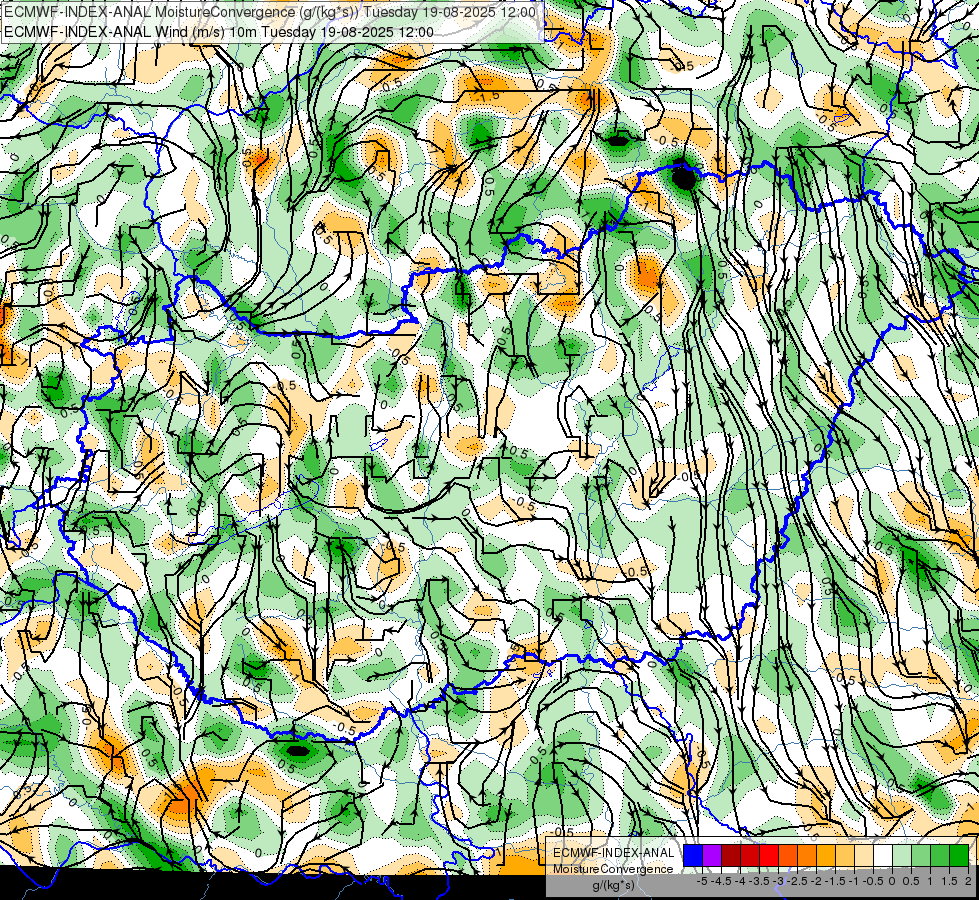This screenshot has height=900, width=979.
Task: Click the purple legend swatch between -5 and -4.5
Action: click(x=712, y=856)
